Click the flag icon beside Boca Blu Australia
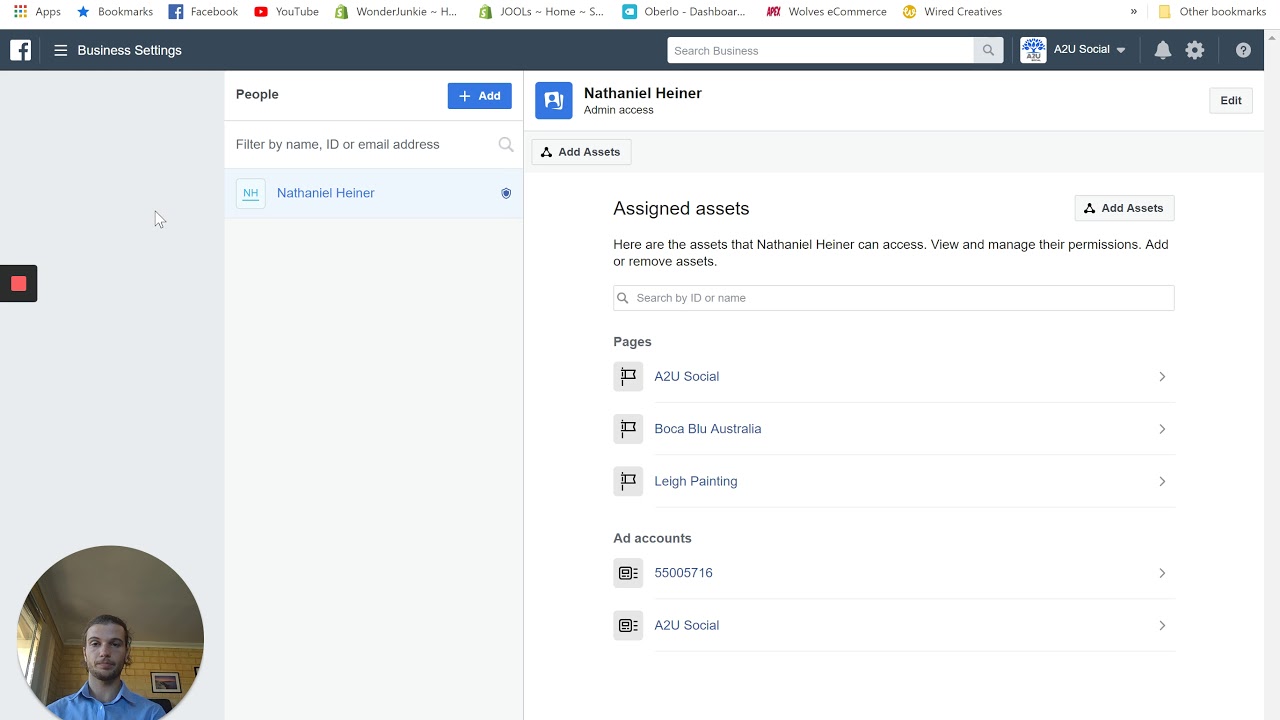This screenshot has height=720, width=1280. coord(628,429)
